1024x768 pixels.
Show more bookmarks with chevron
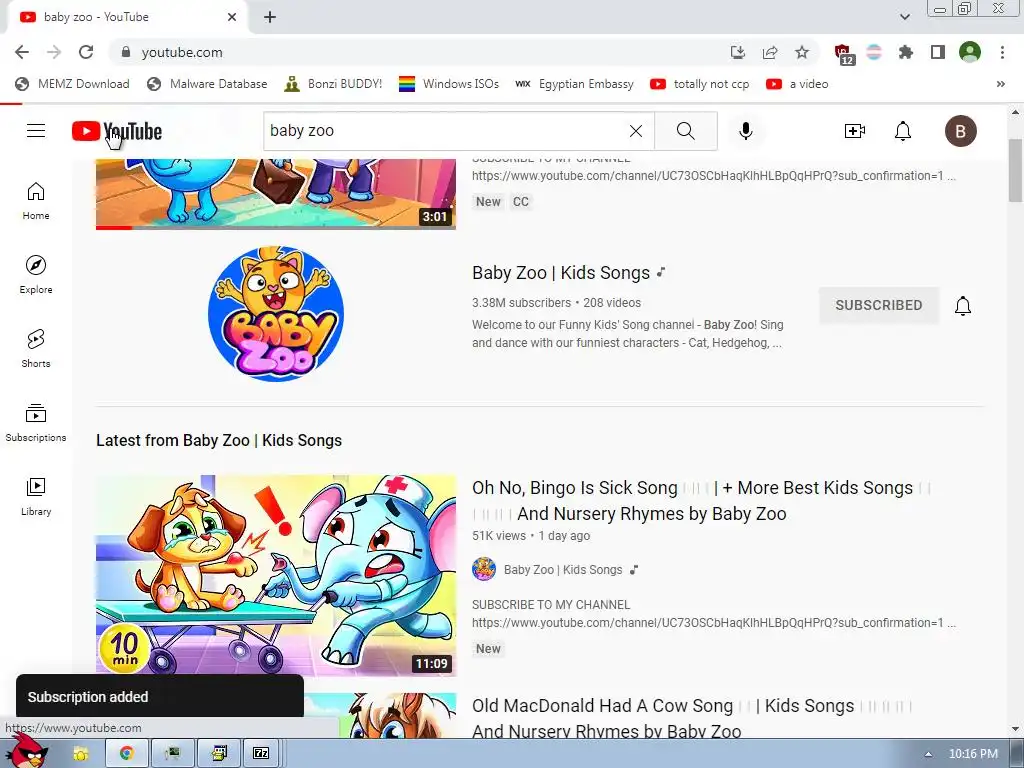(1000, 84)
